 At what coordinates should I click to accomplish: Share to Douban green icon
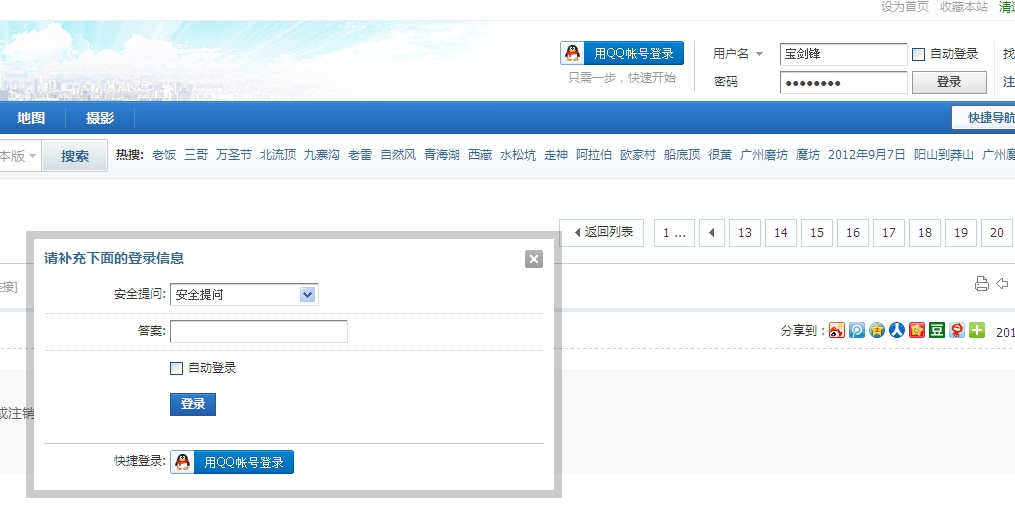(x=937, y=330)
